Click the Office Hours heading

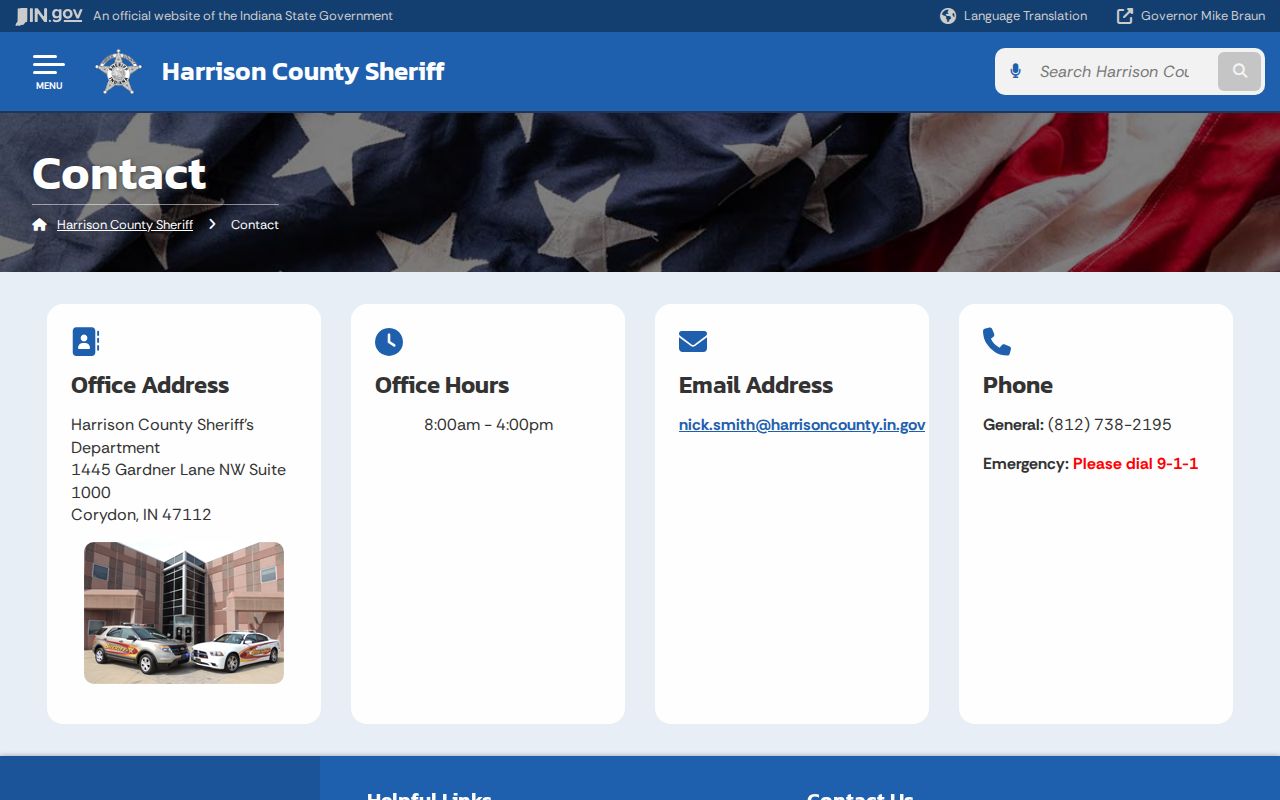pyautogui.click(x=442, y=385)
